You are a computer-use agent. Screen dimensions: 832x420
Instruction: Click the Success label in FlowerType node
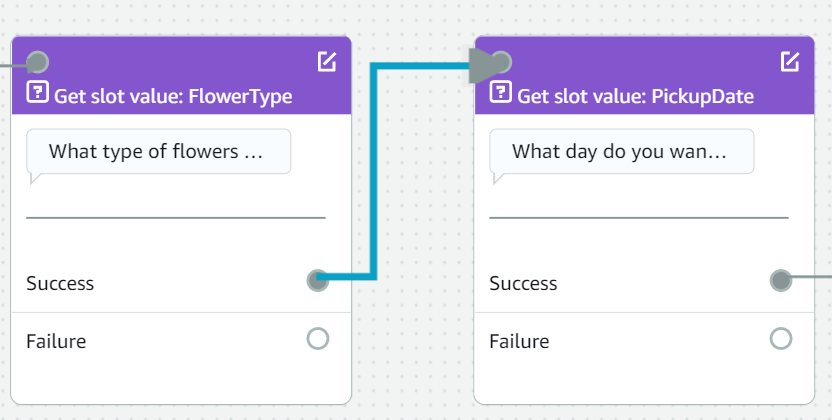[60, 283]
